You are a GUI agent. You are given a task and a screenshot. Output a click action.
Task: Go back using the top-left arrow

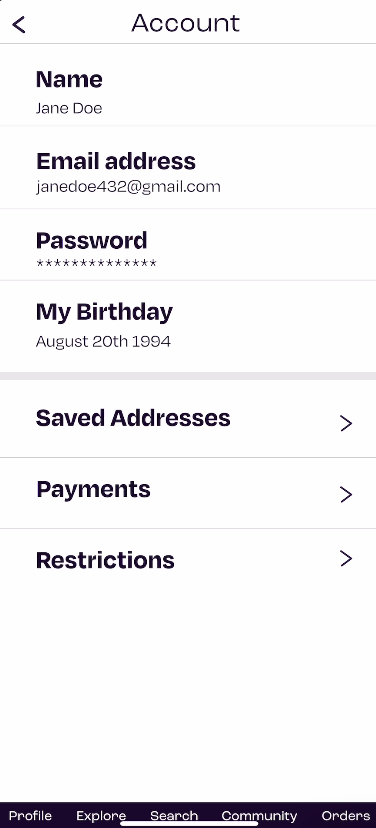pos(19,24)
